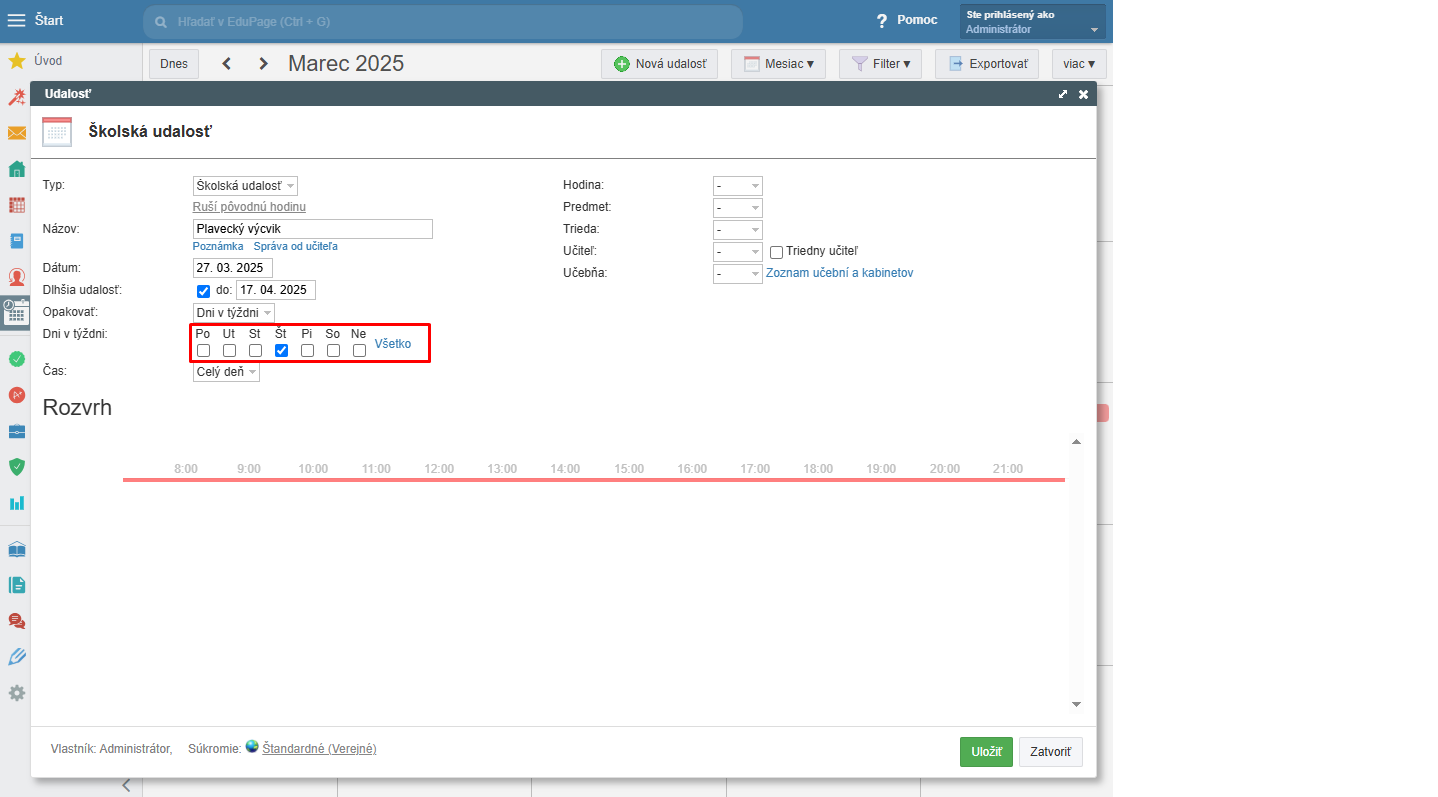Open the Typ Školská udalosť dropdown
Image resolution: width=1438 pixels, height=797 pixels.
click(245, 186)
